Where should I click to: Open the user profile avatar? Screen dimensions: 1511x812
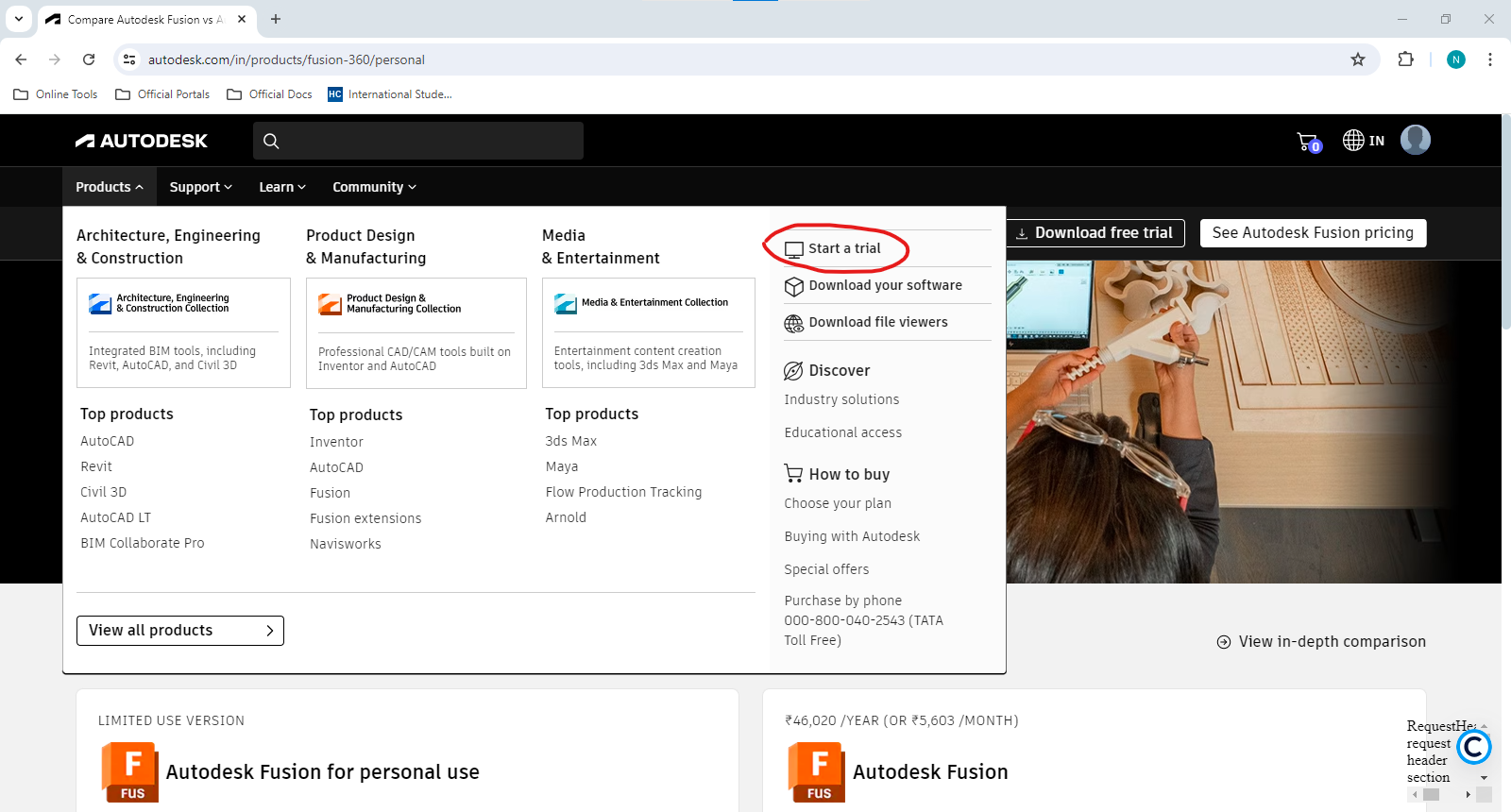(1415, 140)
